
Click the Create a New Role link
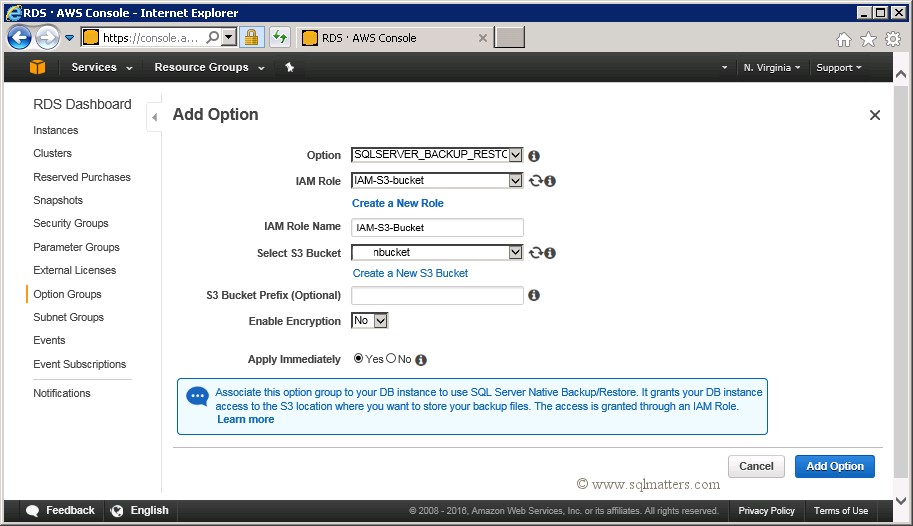click(x=398, y=203)
